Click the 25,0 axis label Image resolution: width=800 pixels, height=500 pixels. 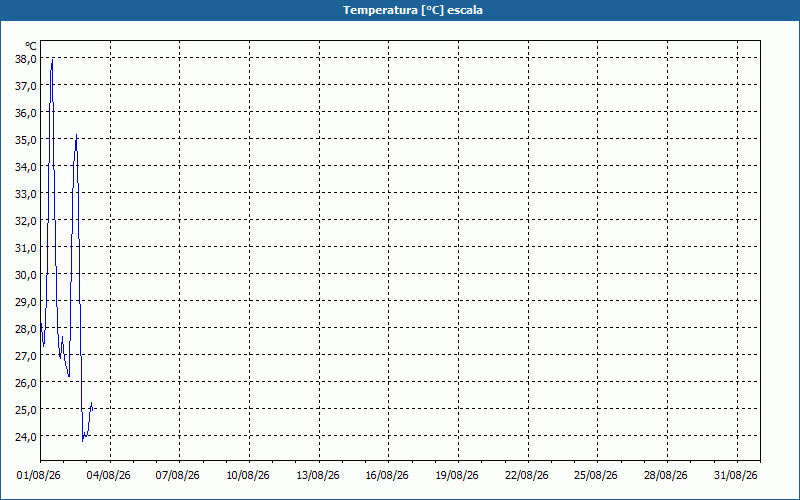tap(26, 410)
